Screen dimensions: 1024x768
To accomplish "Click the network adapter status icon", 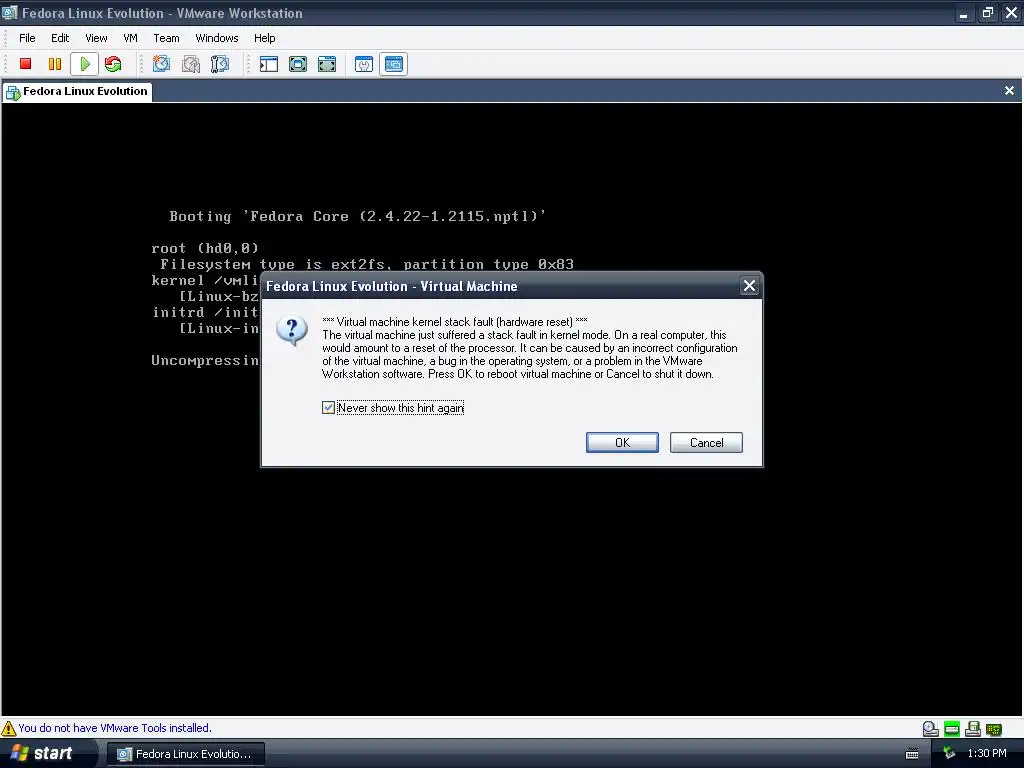I will (x=994, y=729).
